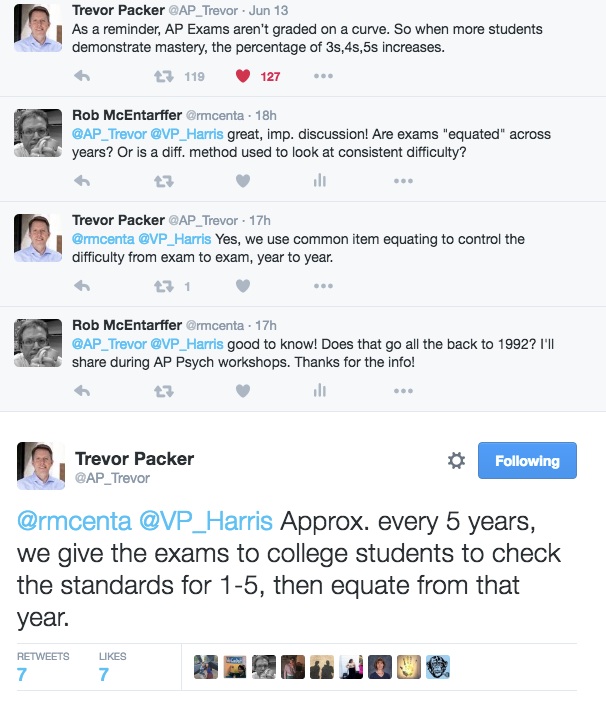View analytics icon on Rob's 18h tweet
606x704 pixels.
(320, 180)
